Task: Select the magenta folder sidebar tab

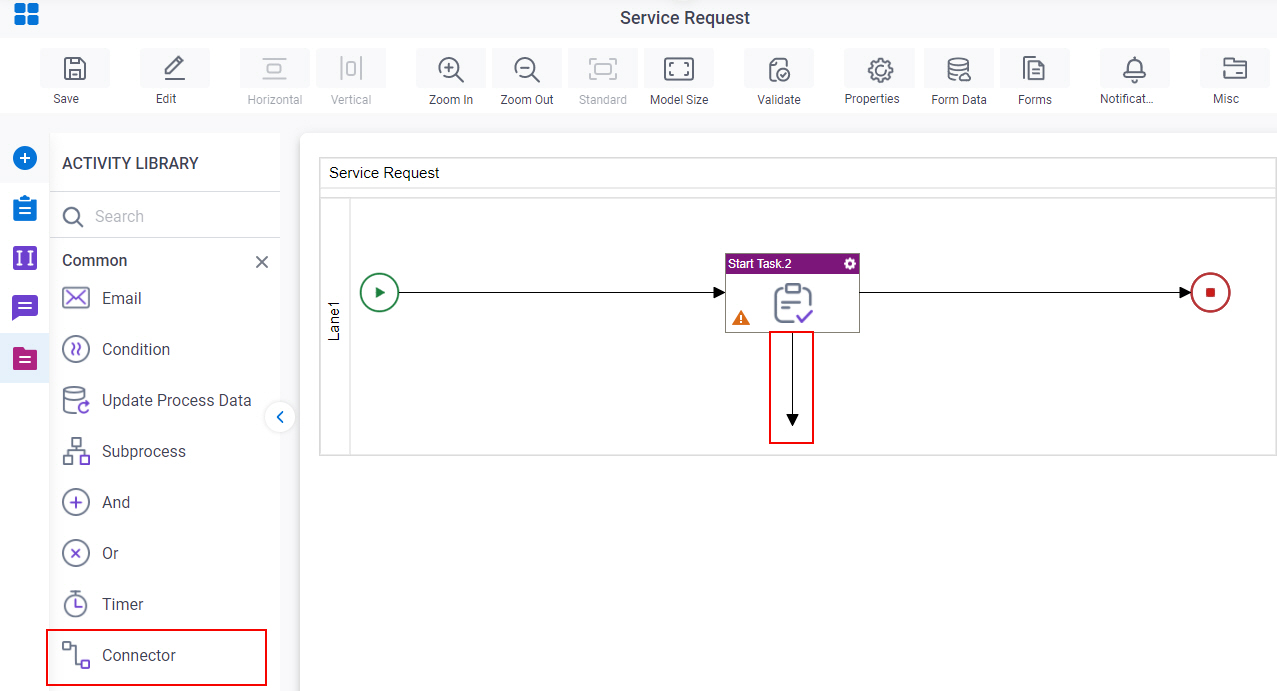Action: click(x=25, y=358)
